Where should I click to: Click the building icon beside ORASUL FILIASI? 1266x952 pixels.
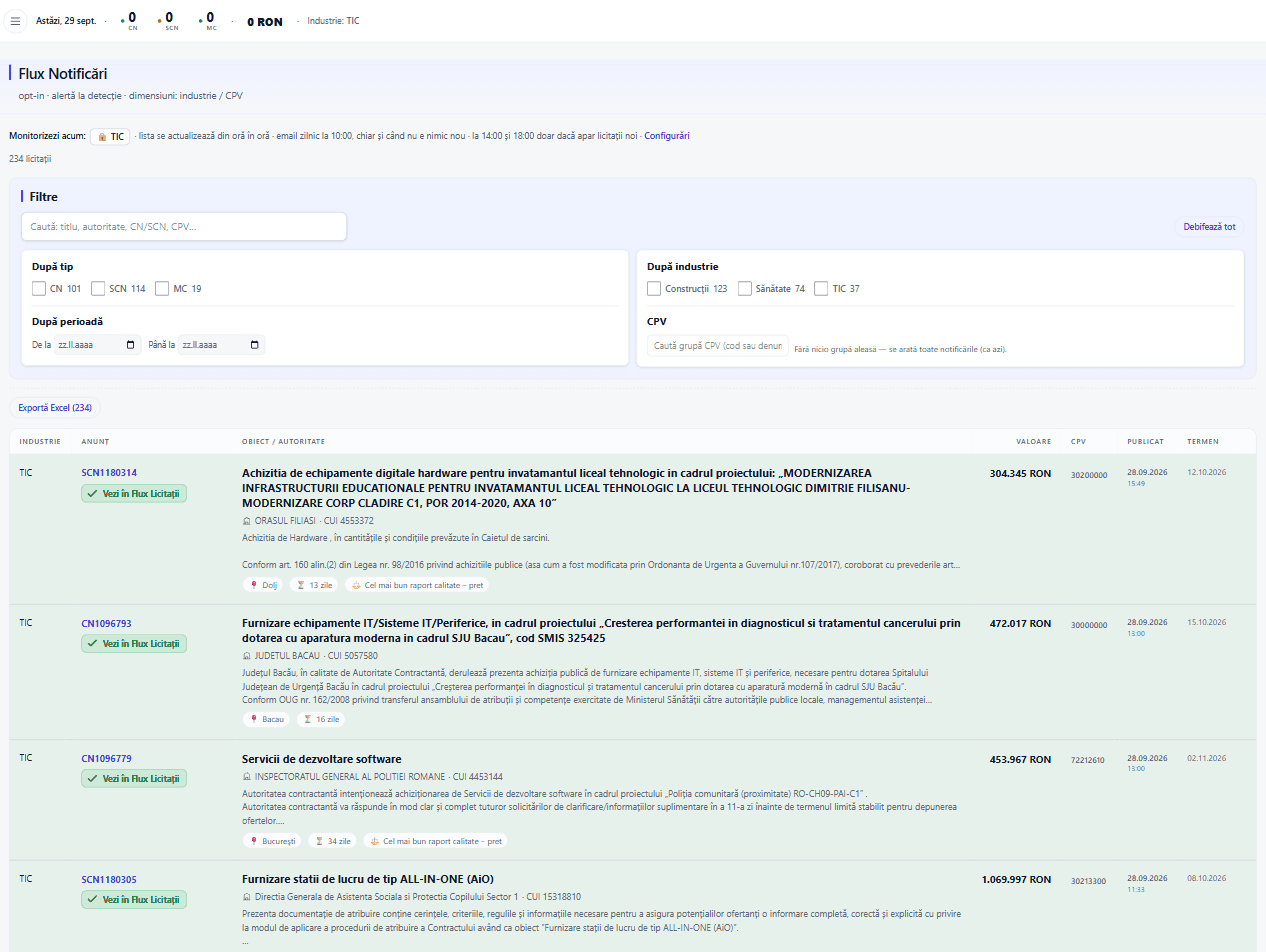247,521
